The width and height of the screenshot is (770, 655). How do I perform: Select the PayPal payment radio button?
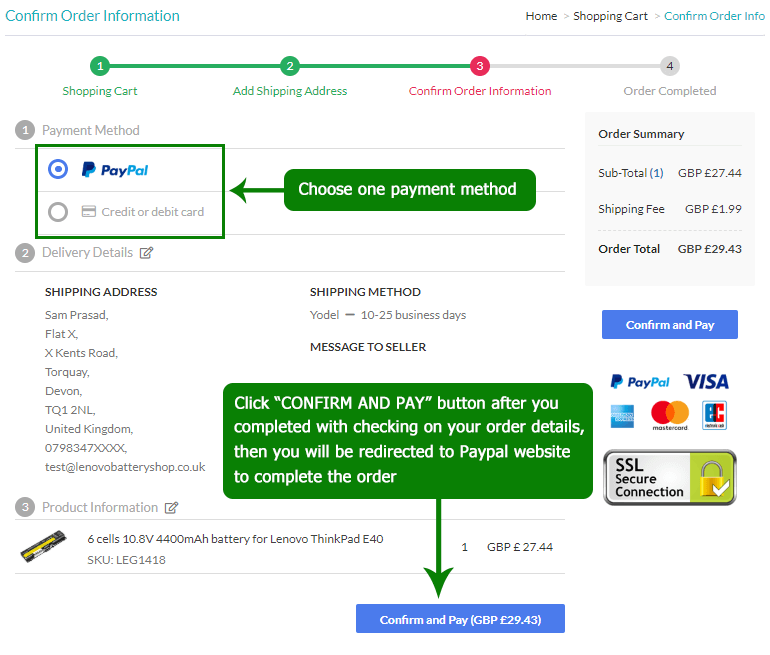[x=58, y=170]
